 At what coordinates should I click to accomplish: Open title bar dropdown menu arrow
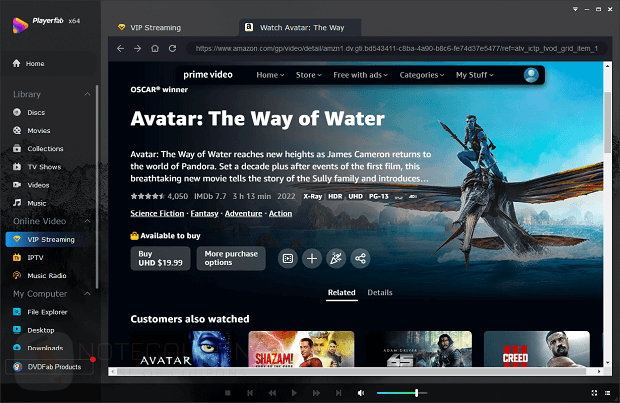point(575,9)
